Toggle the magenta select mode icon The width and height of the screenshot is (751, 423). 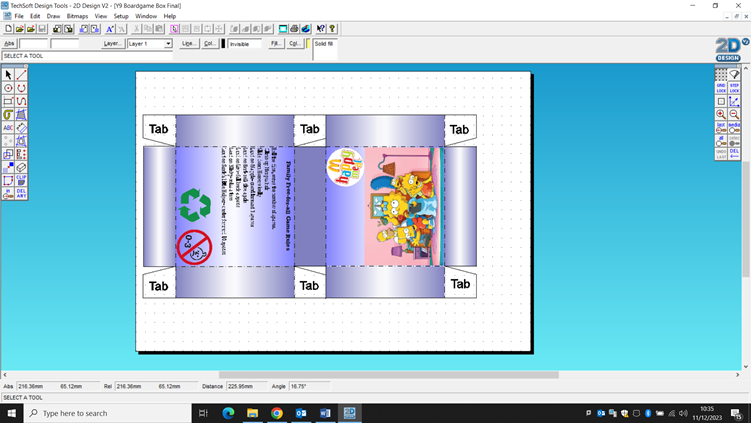click(x=174, y=29)
